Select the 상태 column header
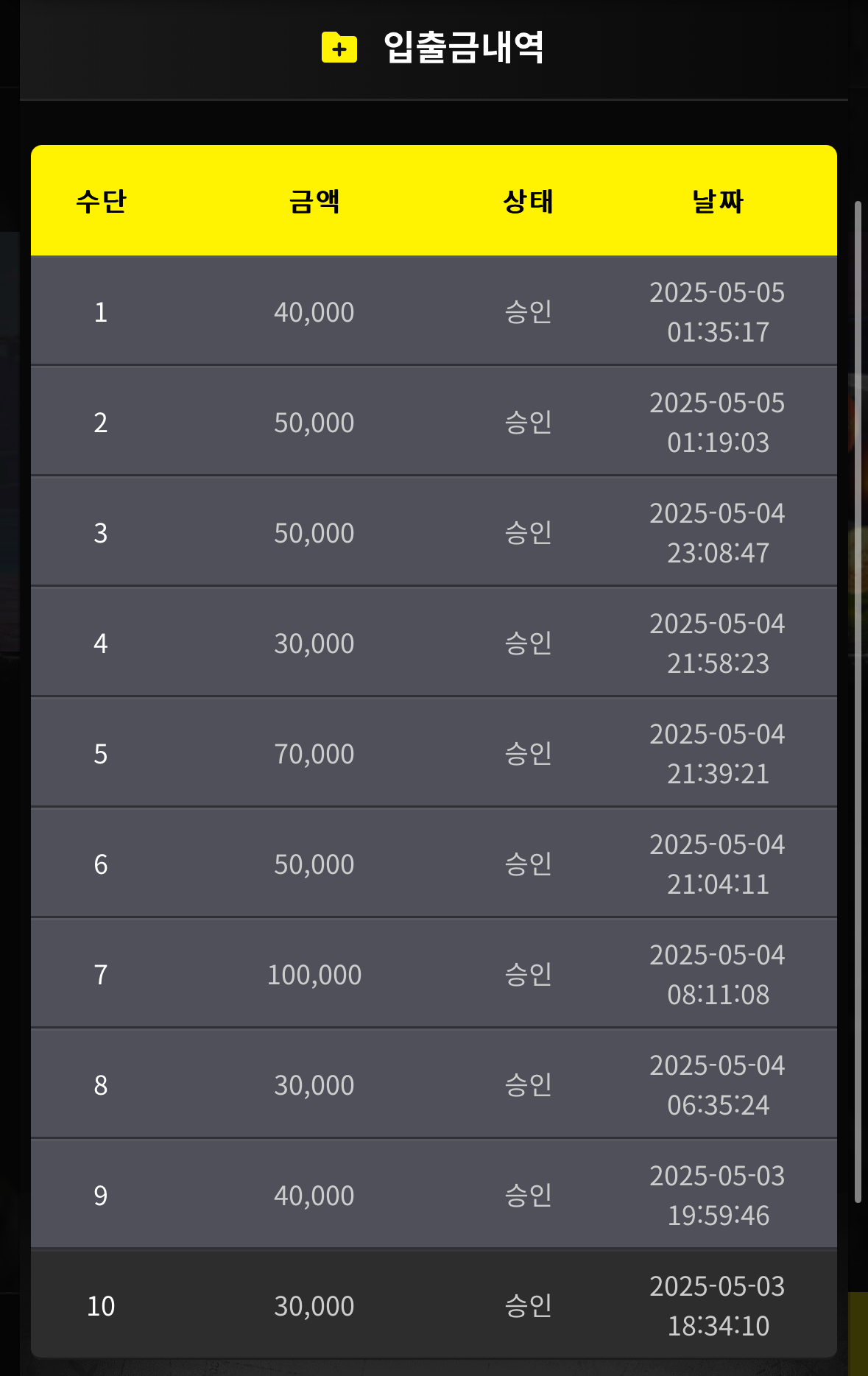Screen dimensions: 868x1376 [x=528, y=201]
